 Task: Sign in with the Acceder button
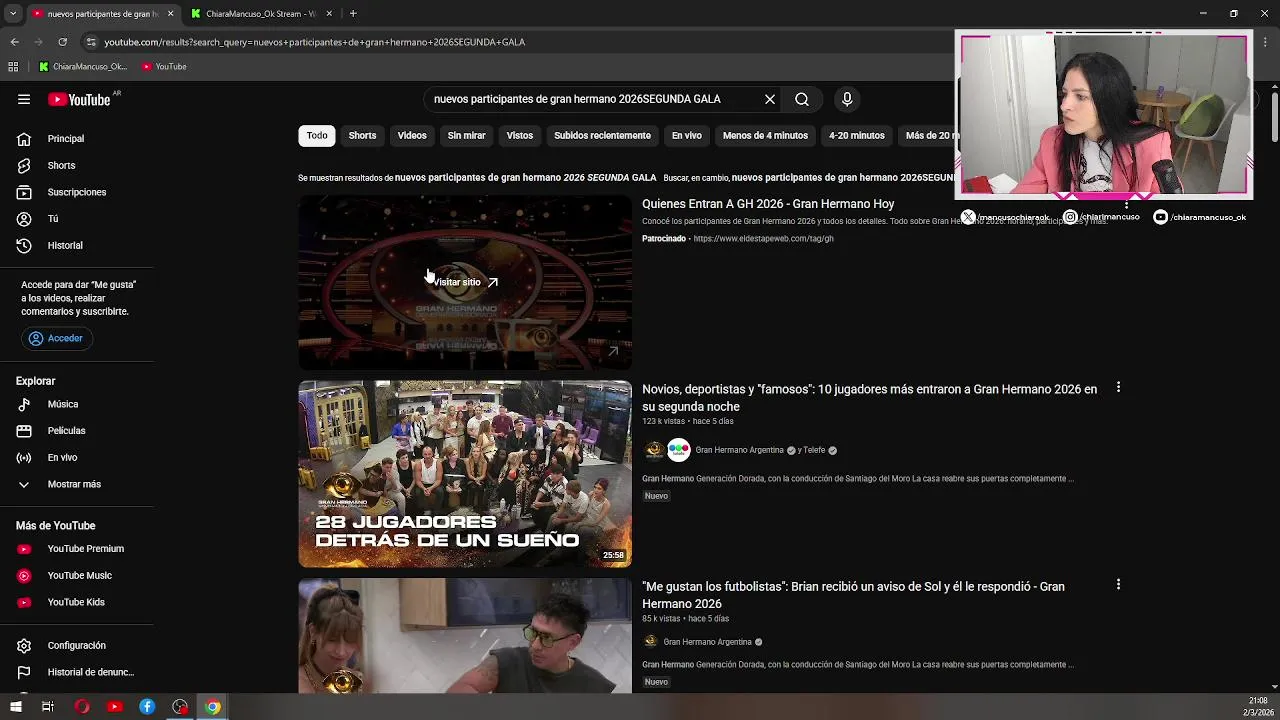pos(56,338)
